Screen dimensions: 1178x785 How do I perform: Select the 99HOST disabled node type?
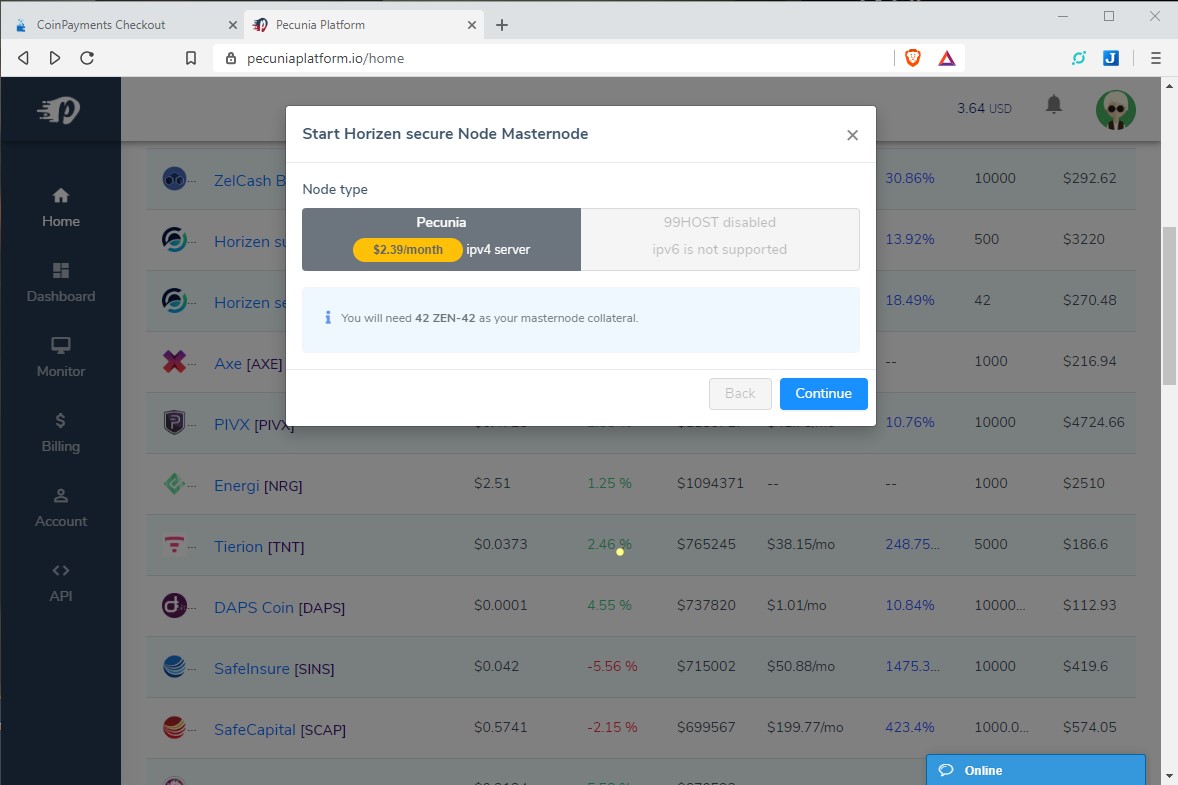[x=720, y=239]
